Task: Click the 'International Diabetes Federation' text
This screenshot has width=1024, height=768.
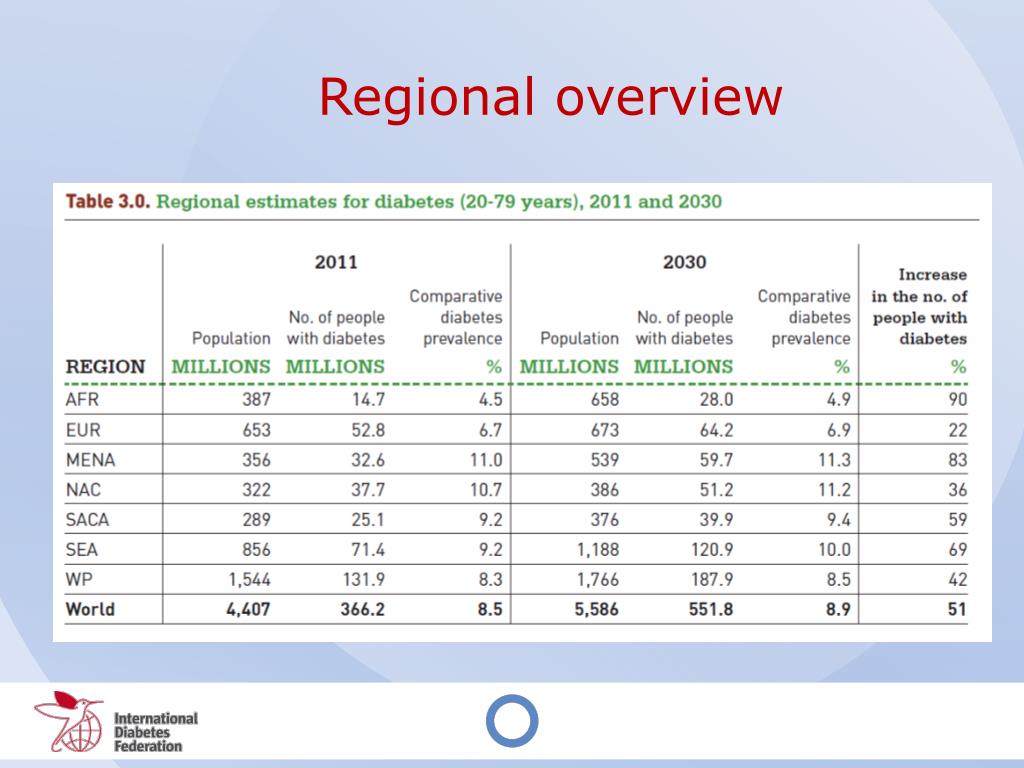Action: [x=155, y=732]
